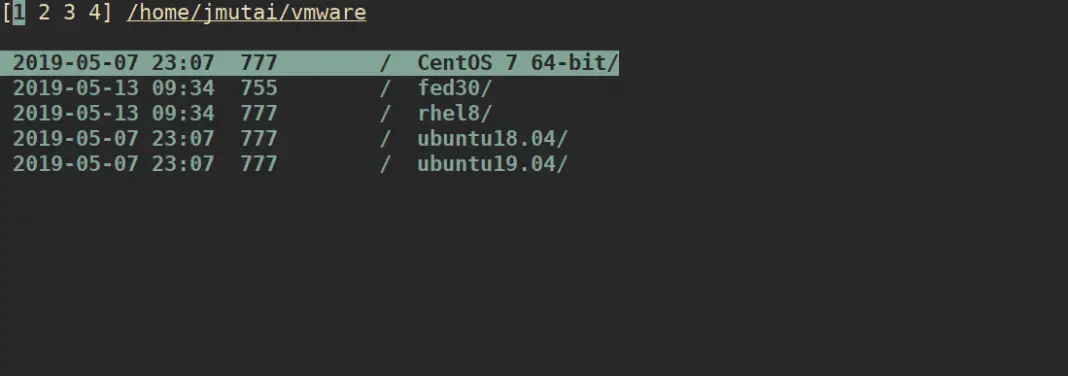Click the slash size marker beside ubuntu19.04
The height and width of the screenshot is (376, 1068).
pos(386,163)
